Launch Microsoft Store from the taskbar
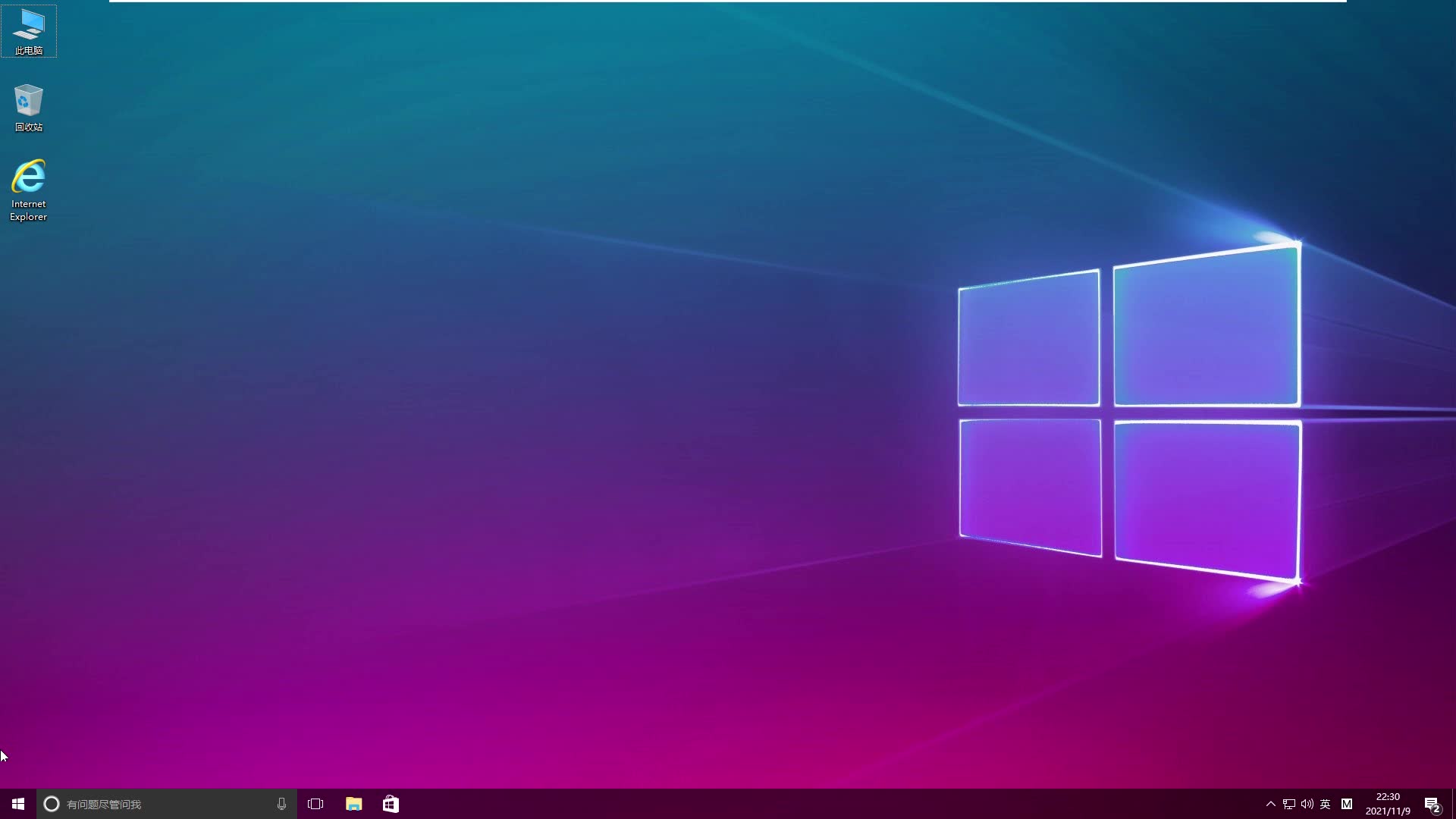Screen dimensions: 1456x819 [x=391, y=804]
